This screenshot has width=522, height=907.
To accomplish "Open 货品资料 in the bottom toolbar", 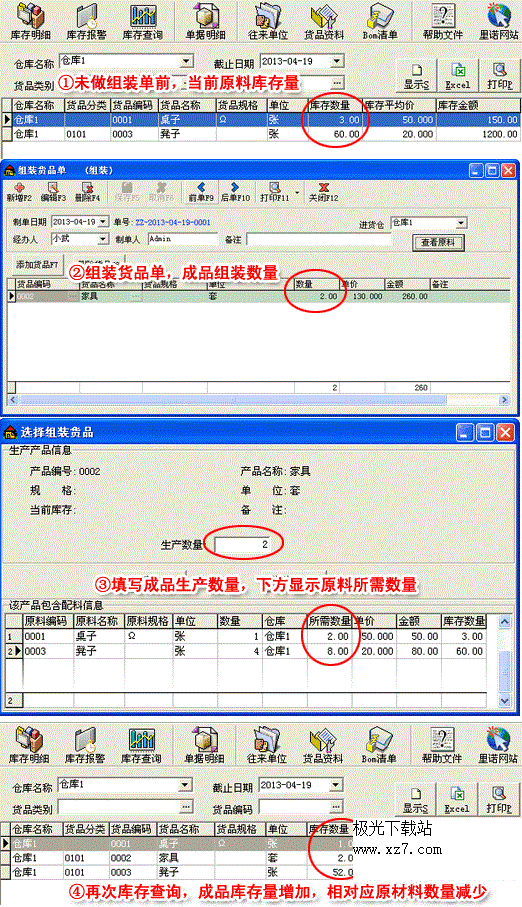I will point(323,745).
